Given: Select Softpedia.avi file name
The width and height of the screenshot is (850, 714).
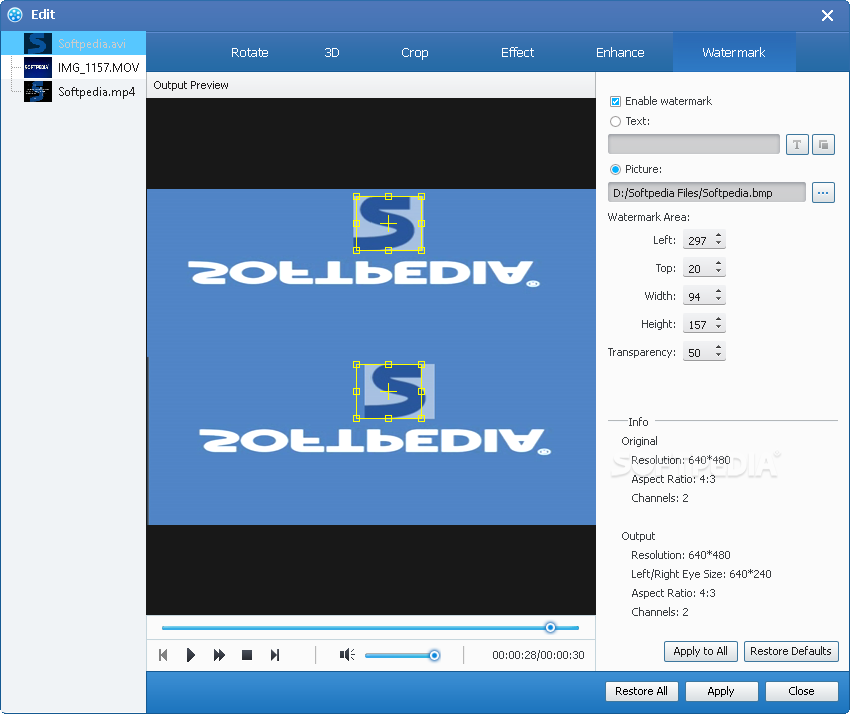Looking at the screenshot, I should coord(92,43).
